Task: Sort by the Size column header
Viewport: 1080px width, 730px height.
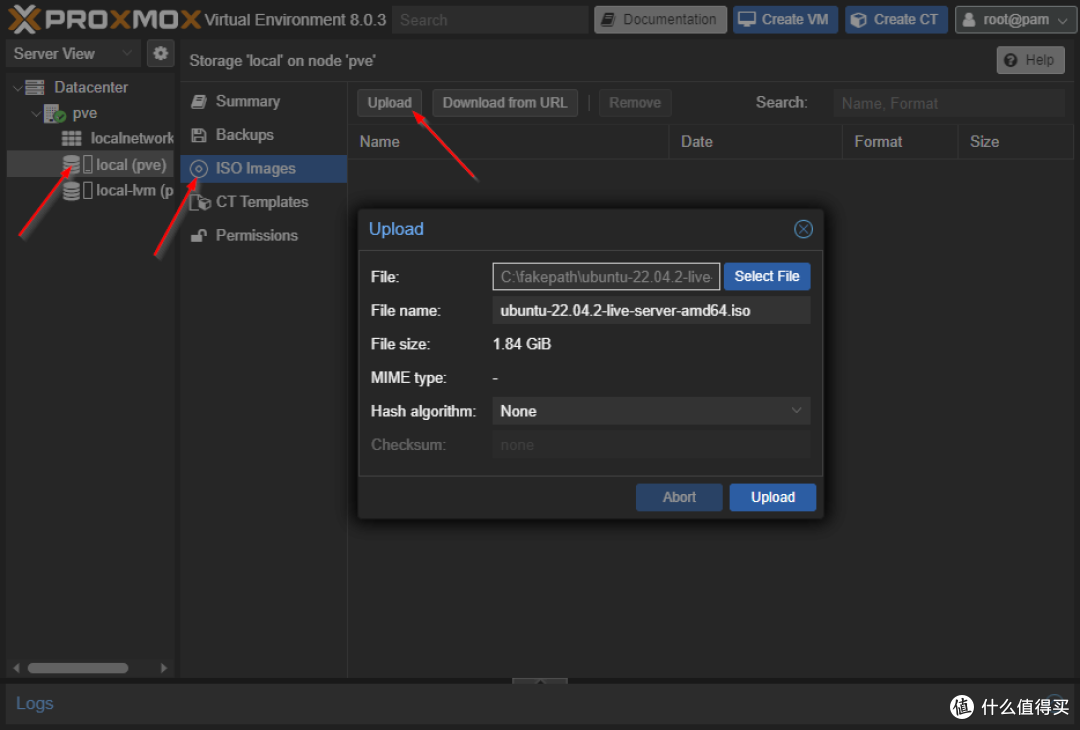Action: click(1016, 142)
